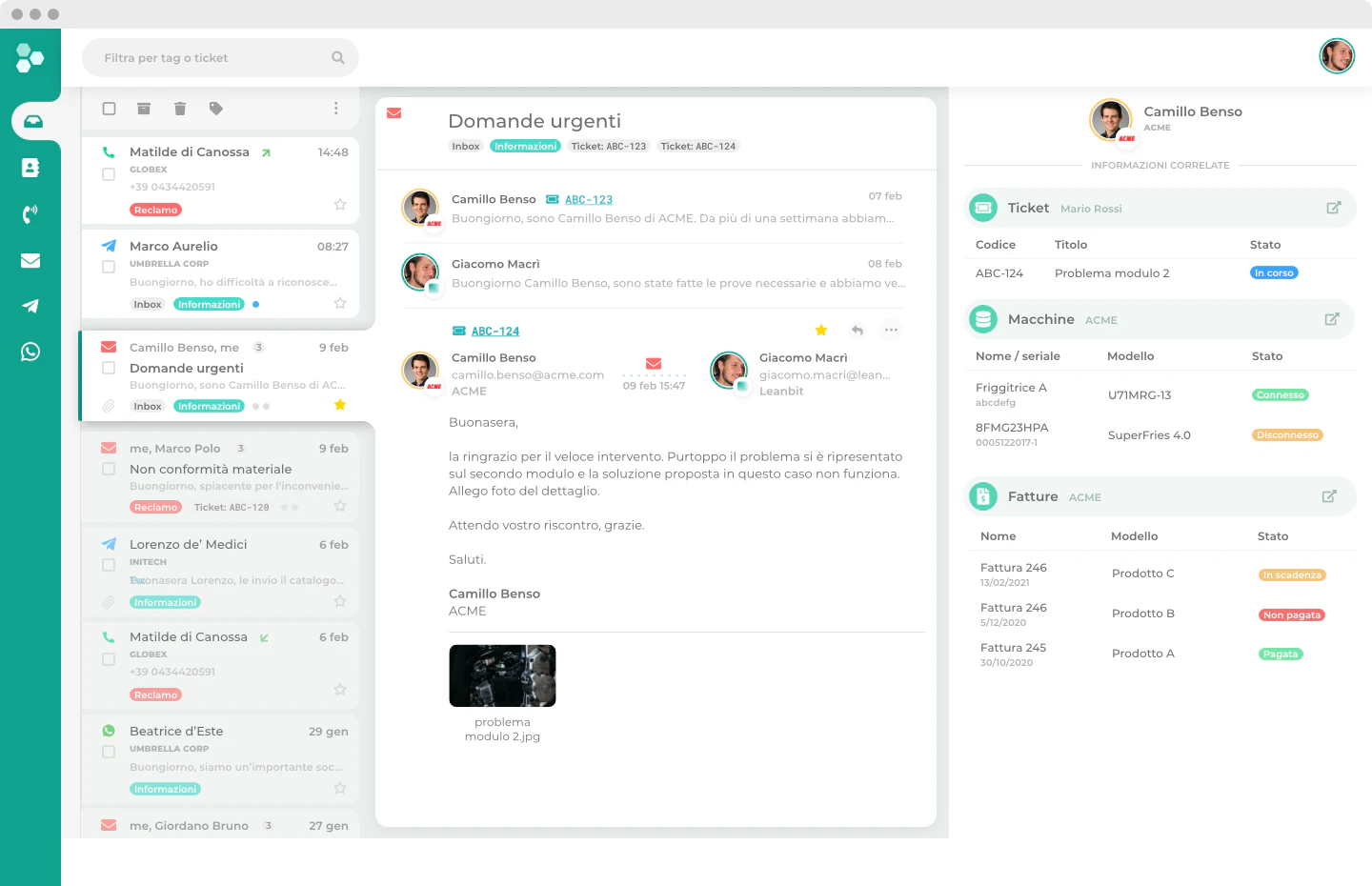Open the phone calls section in the sidebar
The image size is (1372, 886).
pyautogui.click(x=30, y=211)
